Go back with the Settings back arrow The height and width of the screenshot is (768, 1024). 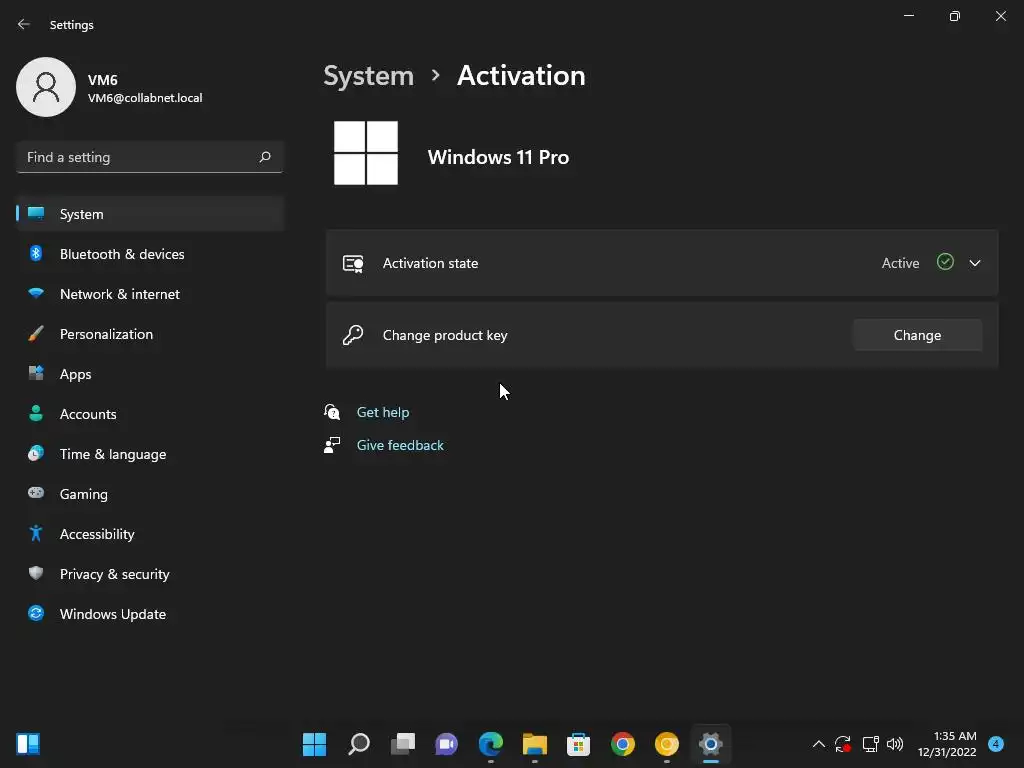coord(24,24)
